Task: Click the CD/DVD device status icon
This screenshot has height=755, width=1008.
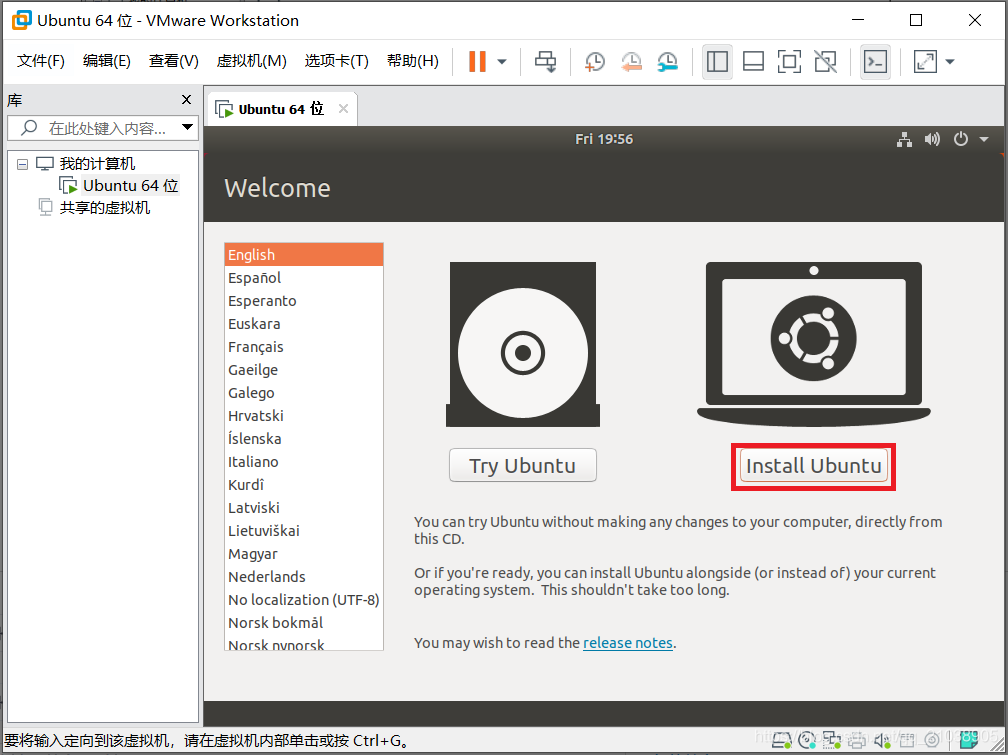Action: [x=807, y=740]
